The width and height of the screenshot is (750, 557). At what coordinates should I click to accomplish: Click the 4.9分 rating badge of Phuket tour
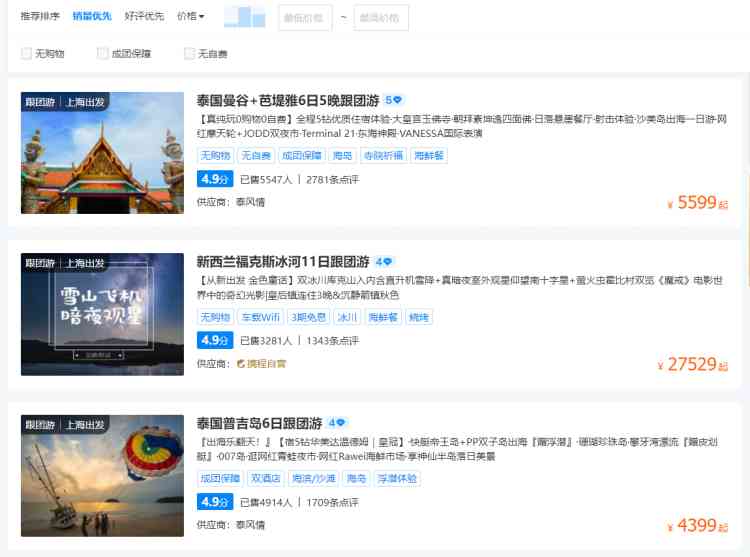click(x=215, y=502)
